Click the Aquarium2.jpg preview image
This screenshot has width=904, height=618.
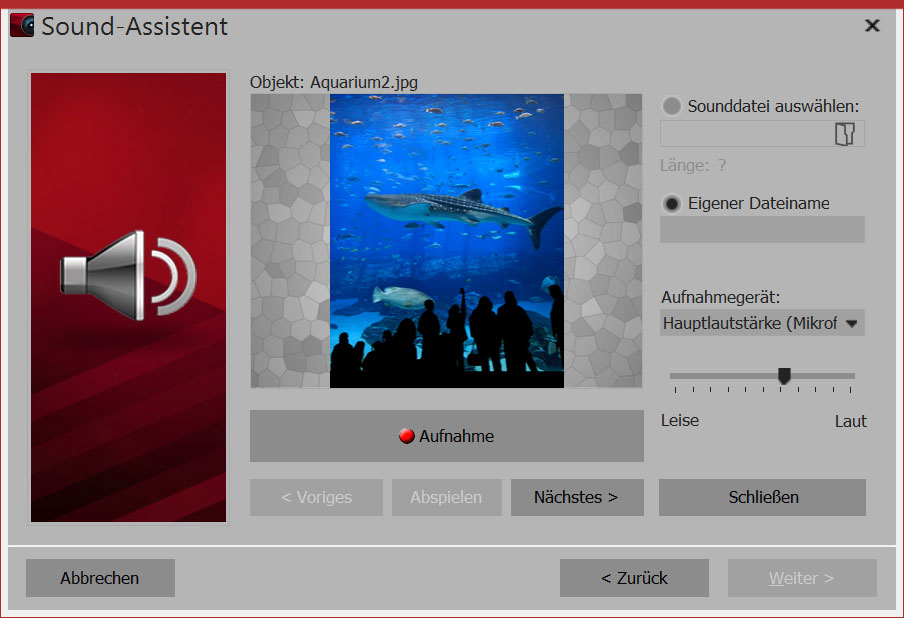click(446, 241)
